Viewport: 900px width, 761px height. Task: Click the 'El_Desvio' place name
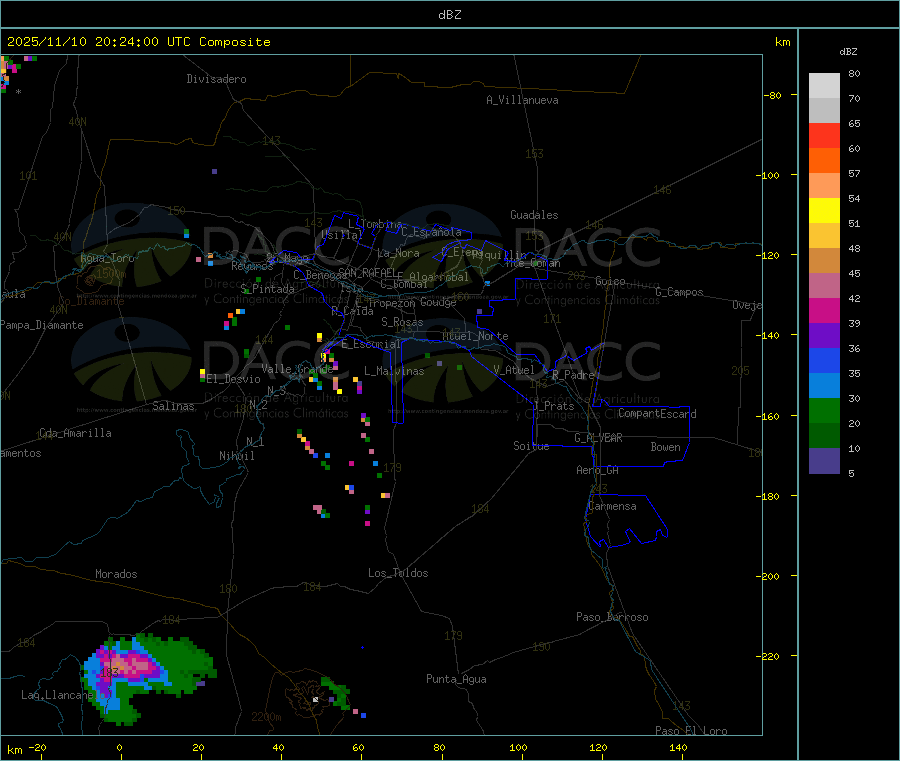[x=234, y=379]
